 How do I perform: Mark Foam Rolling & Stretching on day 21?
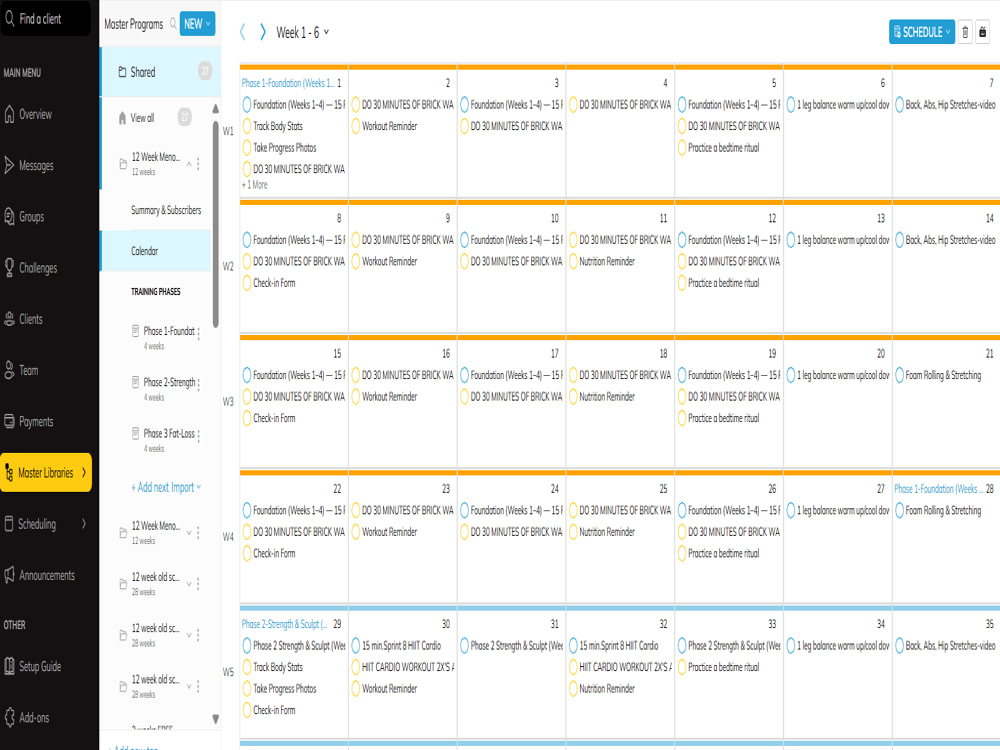click(899, 375)
